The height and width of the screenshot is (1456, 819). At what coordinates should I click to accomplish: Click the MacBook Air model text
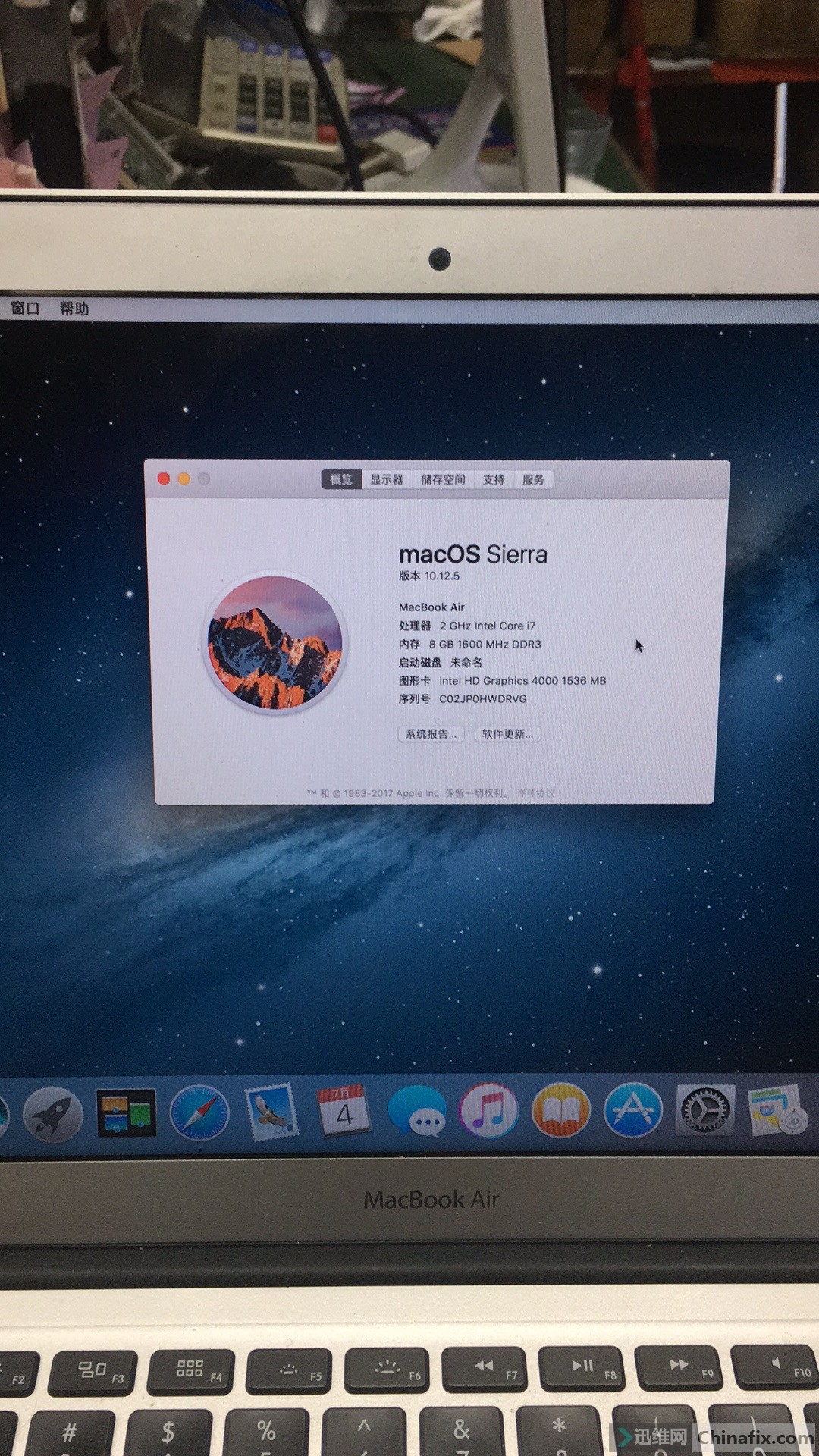[431, 607]
